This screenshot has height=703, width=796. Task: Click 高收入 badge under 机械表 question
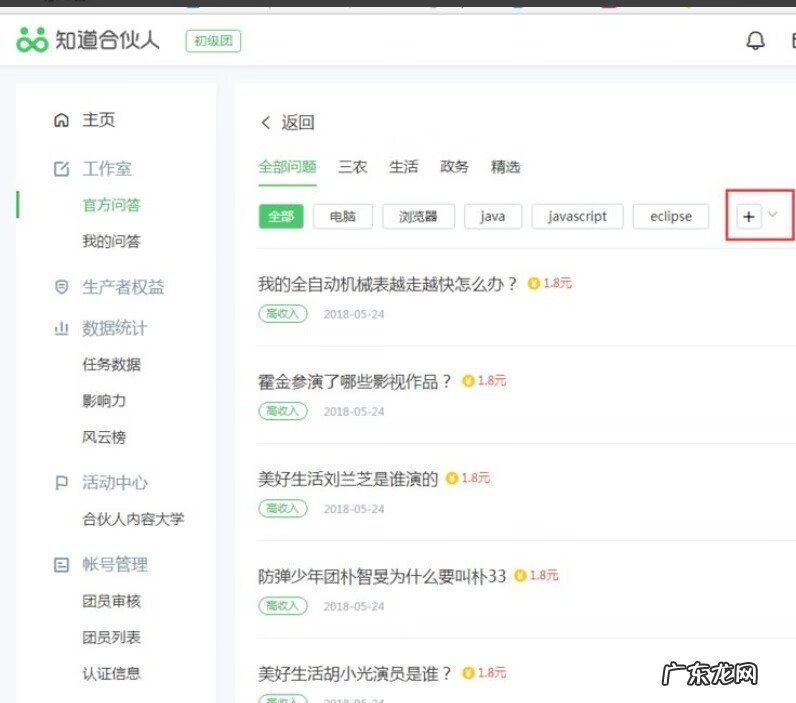(x=283, y=314)
